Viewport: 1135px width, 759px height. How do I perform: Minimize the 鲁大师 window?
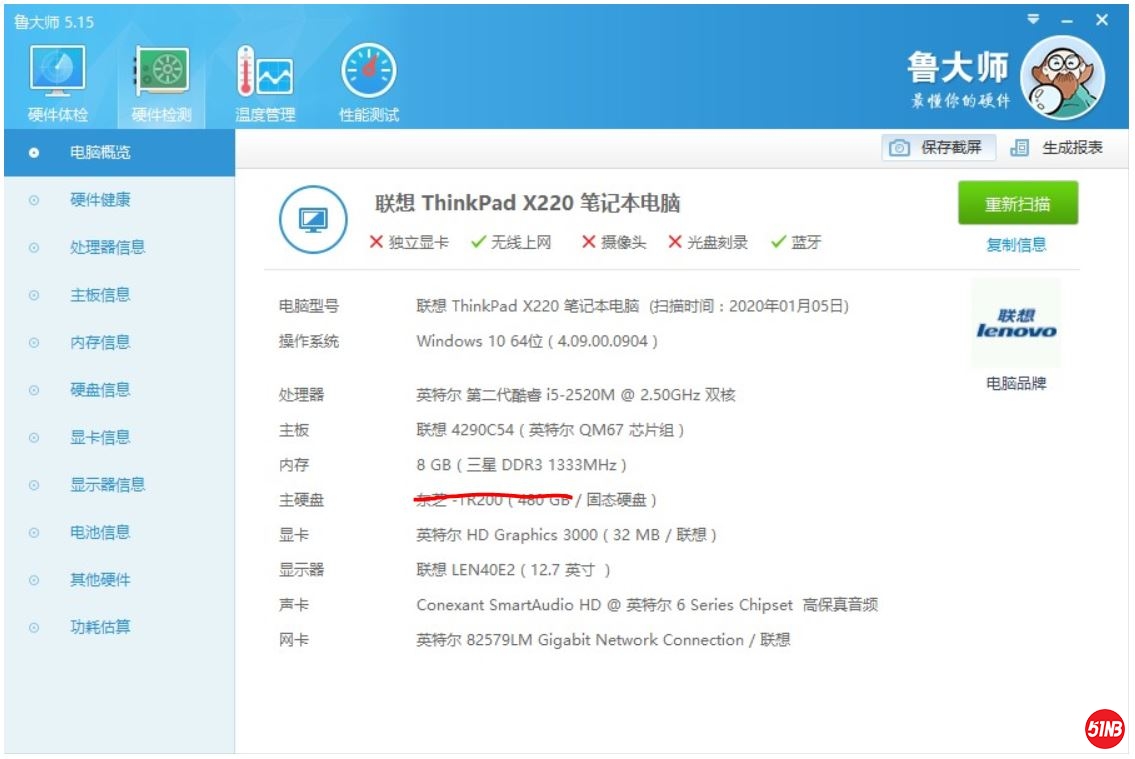(x=1067, y=21)
